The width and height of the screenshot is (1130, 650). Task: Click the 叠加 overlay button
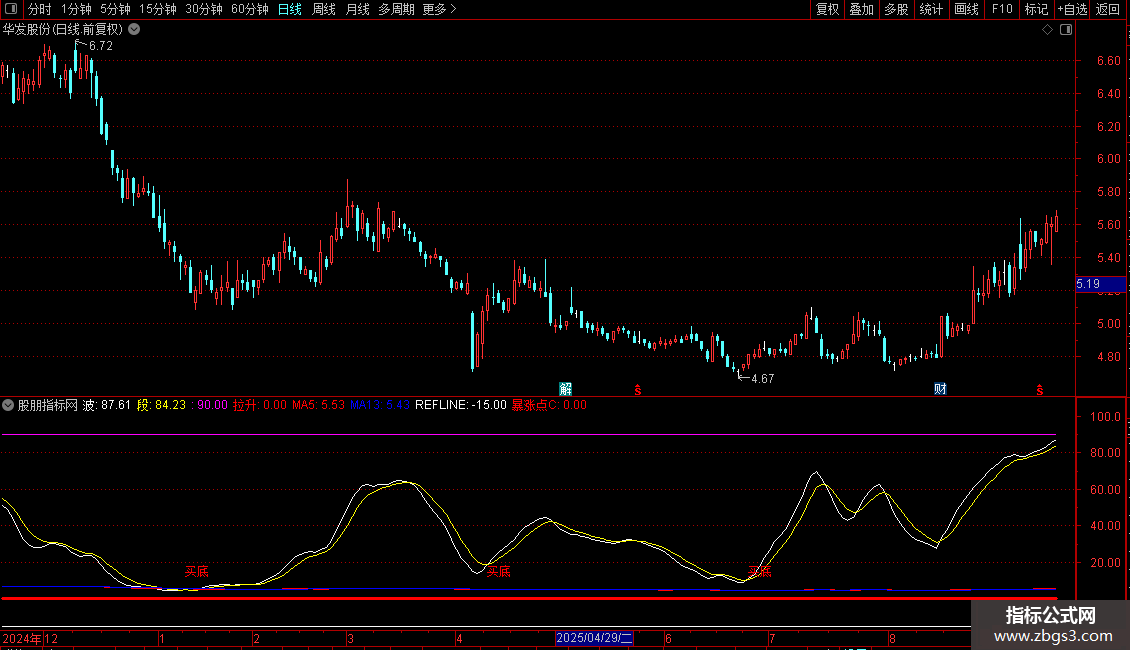point(862,9)
